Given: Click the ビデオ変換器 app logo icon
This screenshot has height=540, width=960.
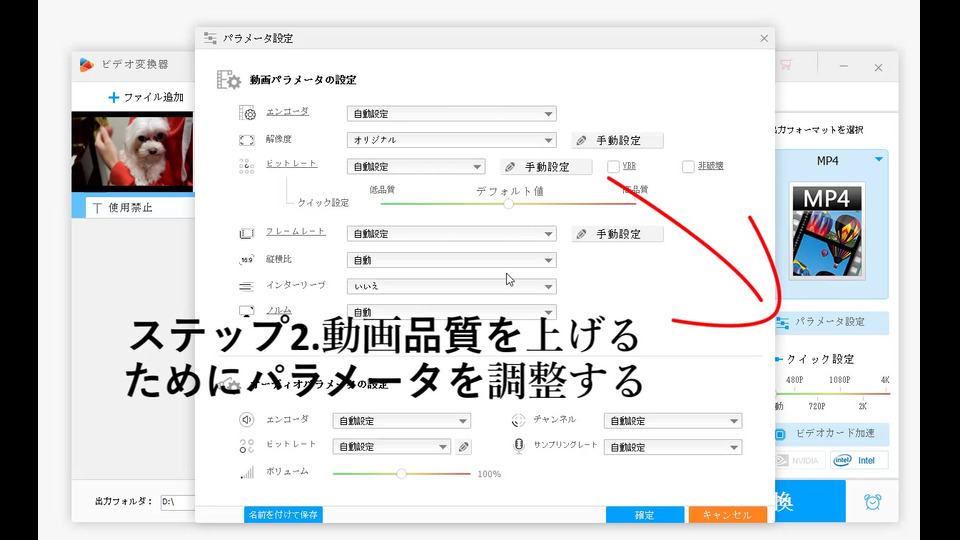Looking at the screenshot, I should point(87,64).
